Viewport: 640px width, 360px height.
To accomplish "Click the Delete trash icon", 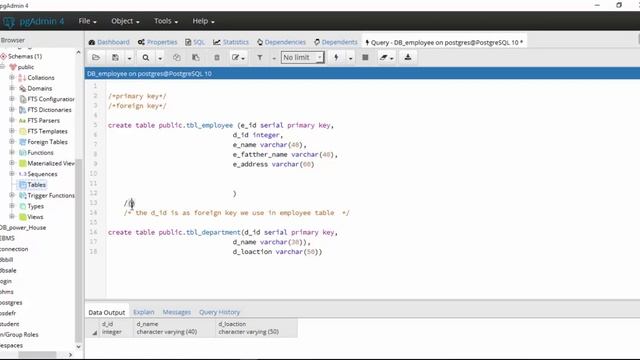I will (x=217, y=58).
